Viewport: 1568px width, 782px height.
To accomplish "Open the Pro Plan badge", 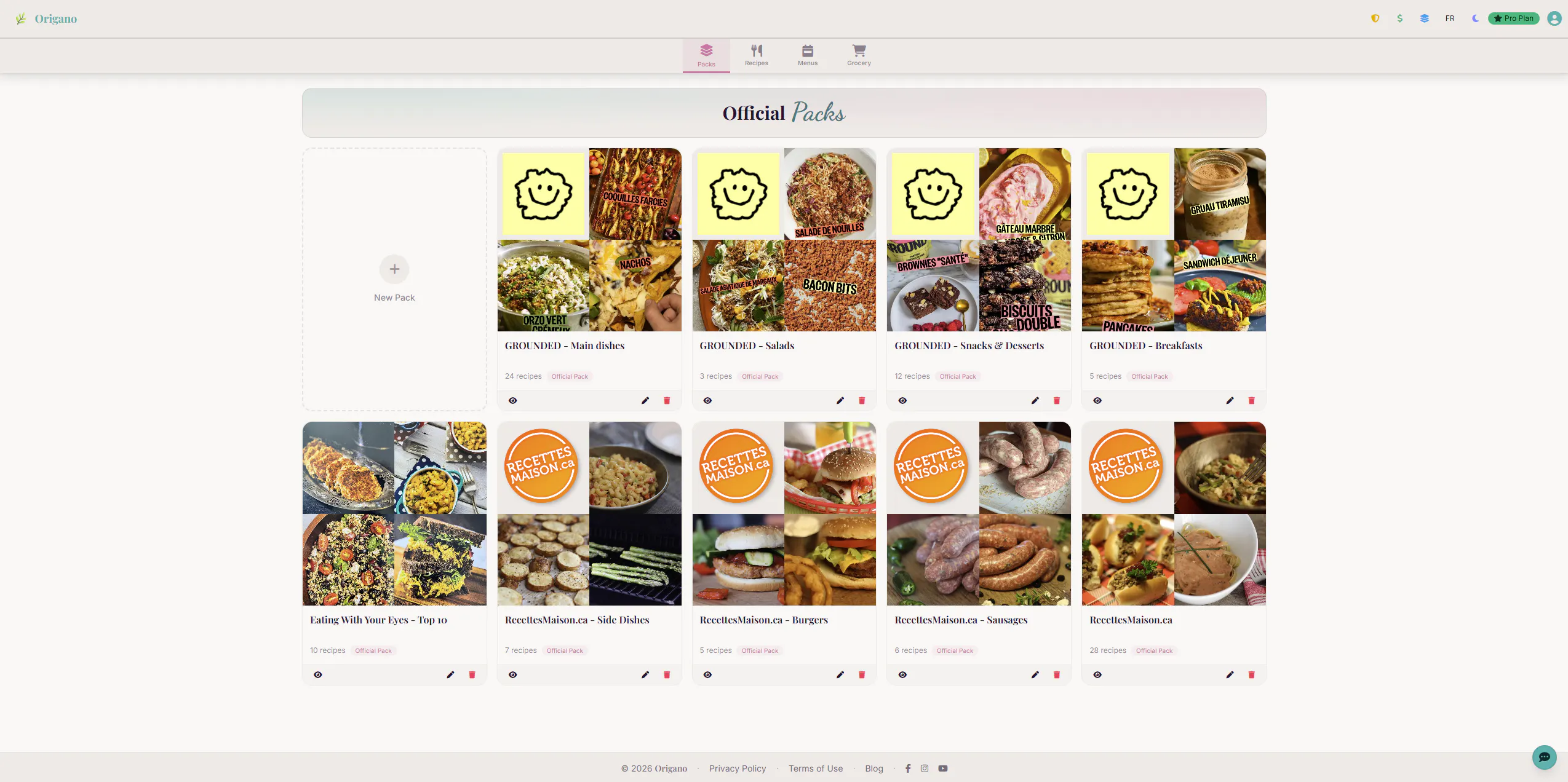I will pyautogui.click(x=1513, y=18).
